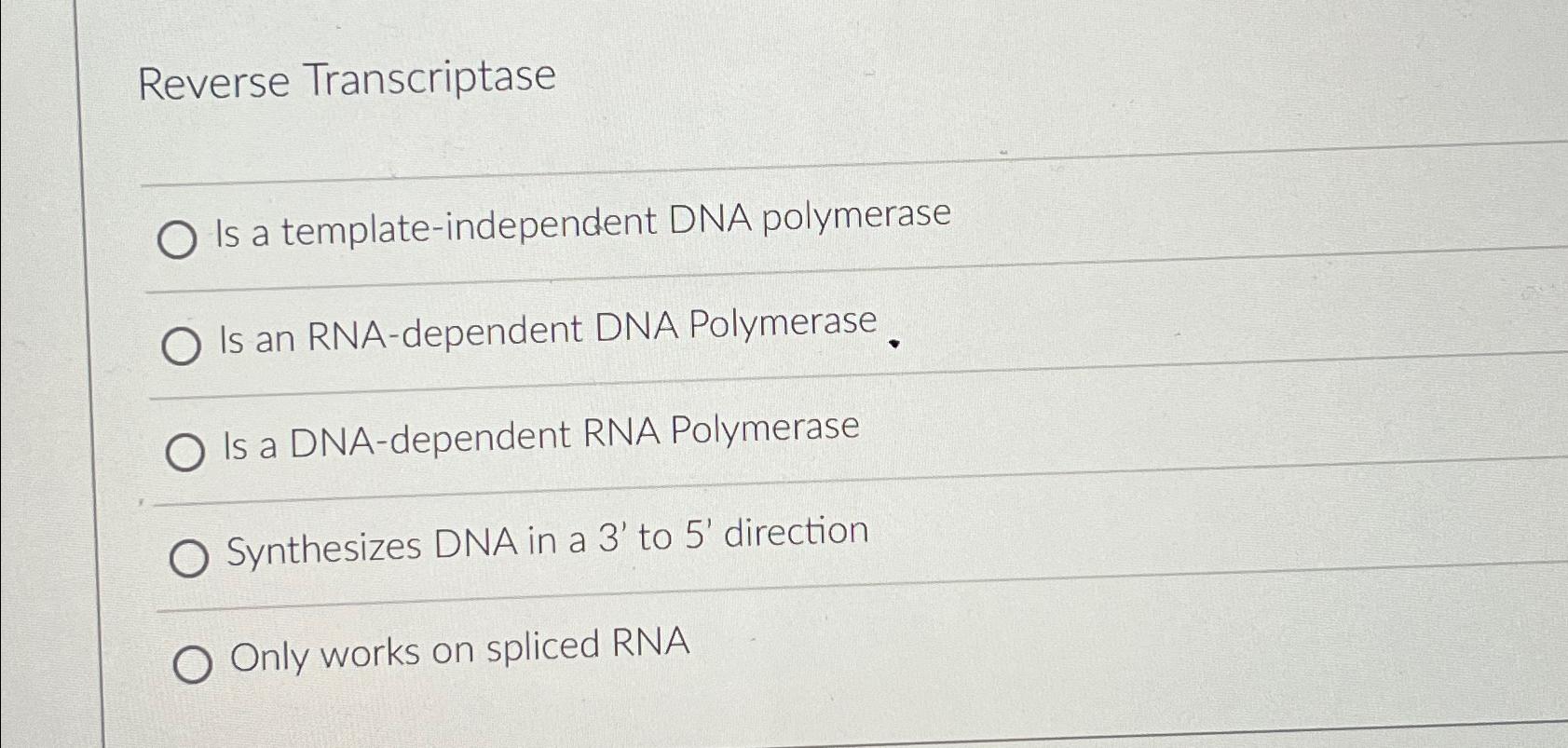Click the radio circle beside the last answer

tap(195, 661)
